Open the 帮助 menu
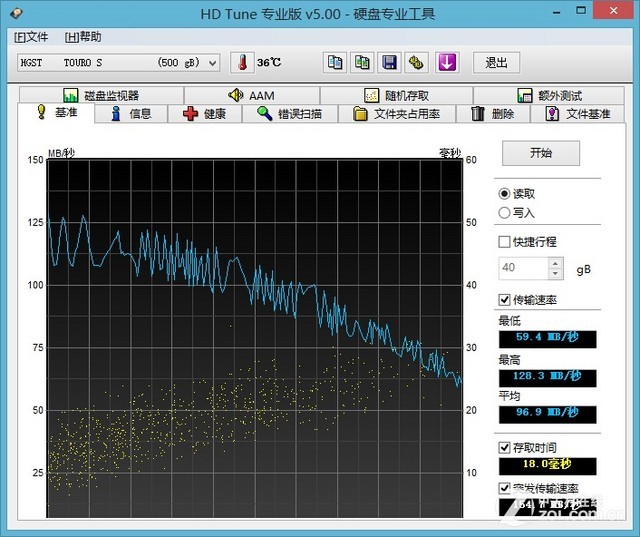 [x=83, y=37]
